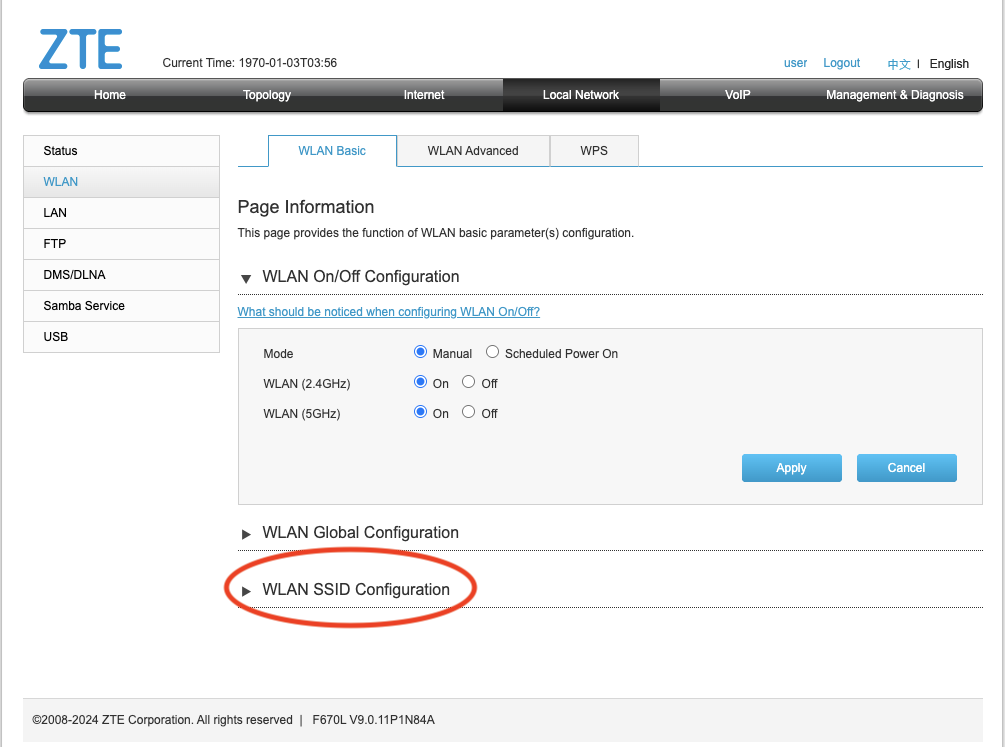Viewport: 1005px width, 747px height.
Task: Open the DMS/DLNA settings
Action: [73, 274]
